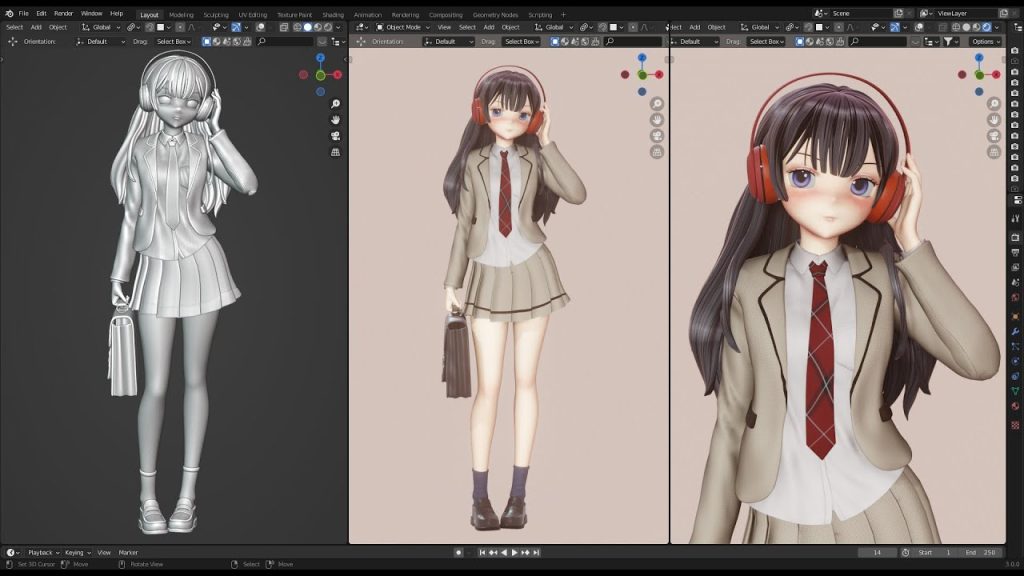1024x576 pixels.
Task: Click Z axis on left viewport gizmo
Action: (x=320, y=58)
